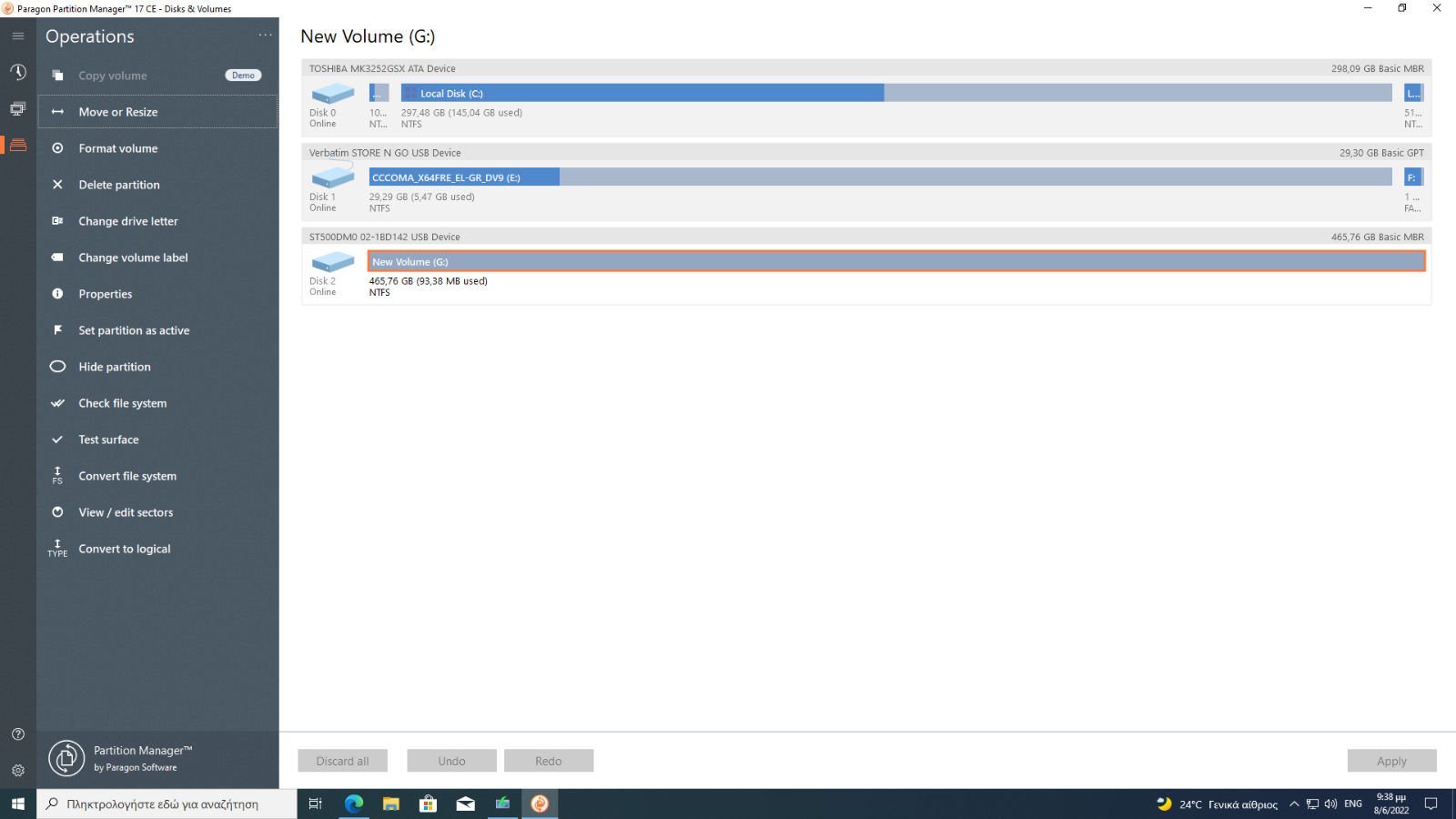Screen dimensions: 1456x819
Task: Click the Apply button
Action: [1391, 761]
